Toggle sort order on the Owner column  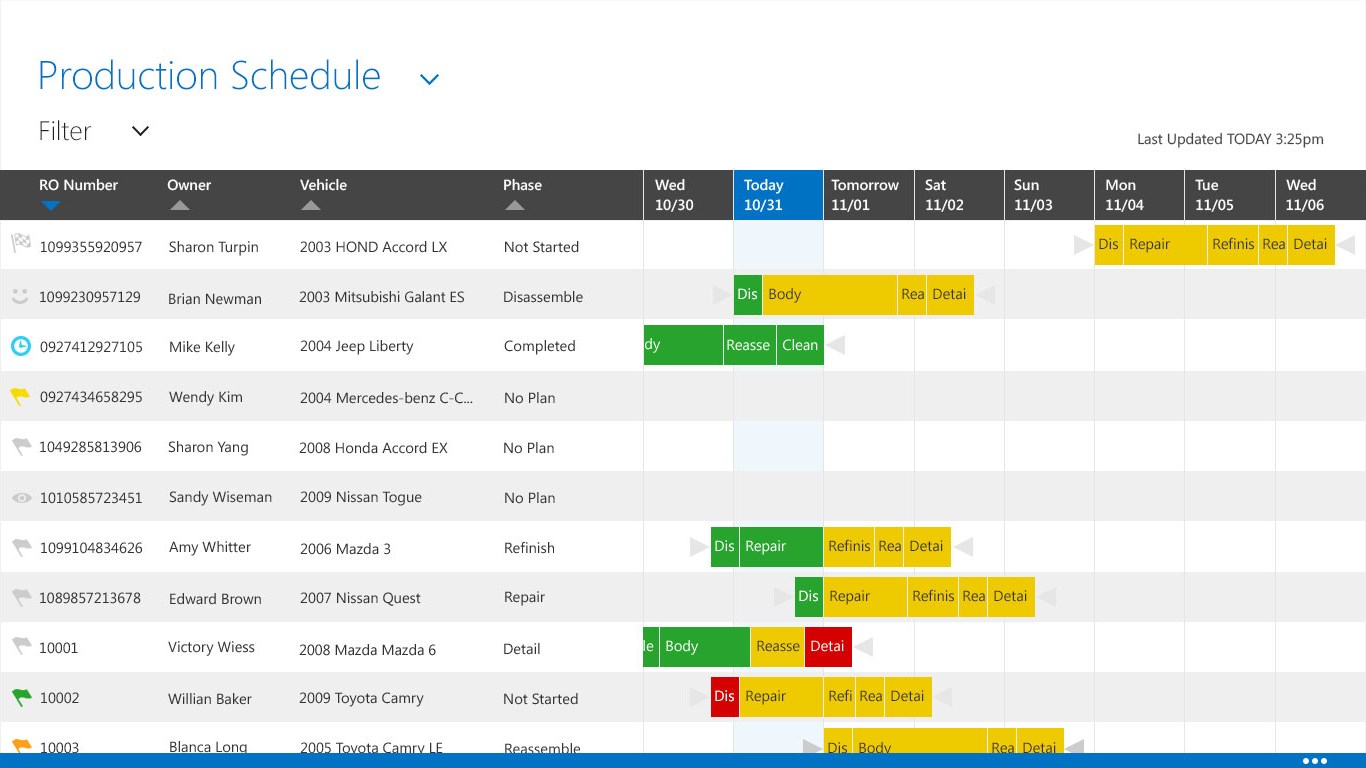tap(180, 204)
